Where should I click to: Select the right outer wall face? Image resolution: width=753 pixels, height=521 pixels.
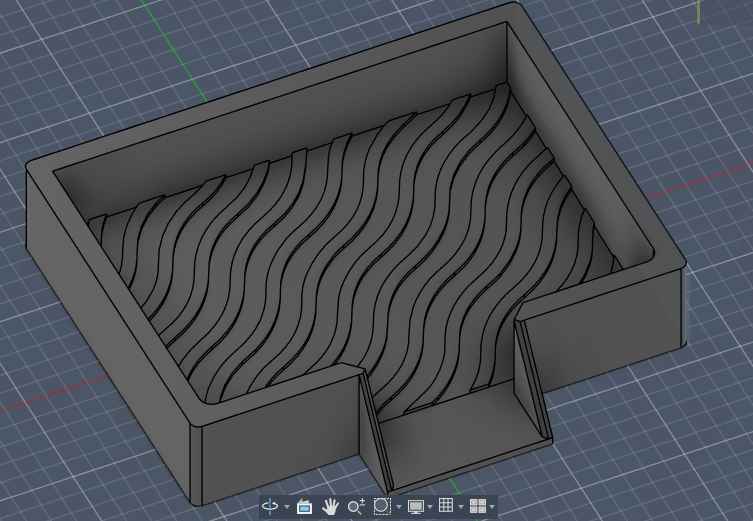point(605,331)
